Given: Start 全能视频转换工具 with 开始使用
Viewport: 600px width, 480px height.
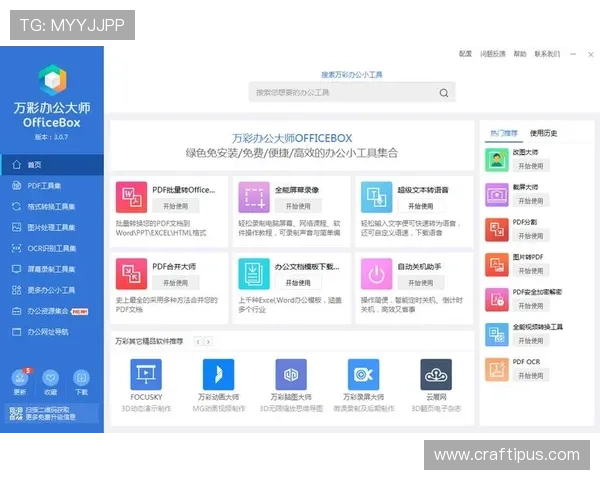Looking at the screenshot, I should 531,341.
